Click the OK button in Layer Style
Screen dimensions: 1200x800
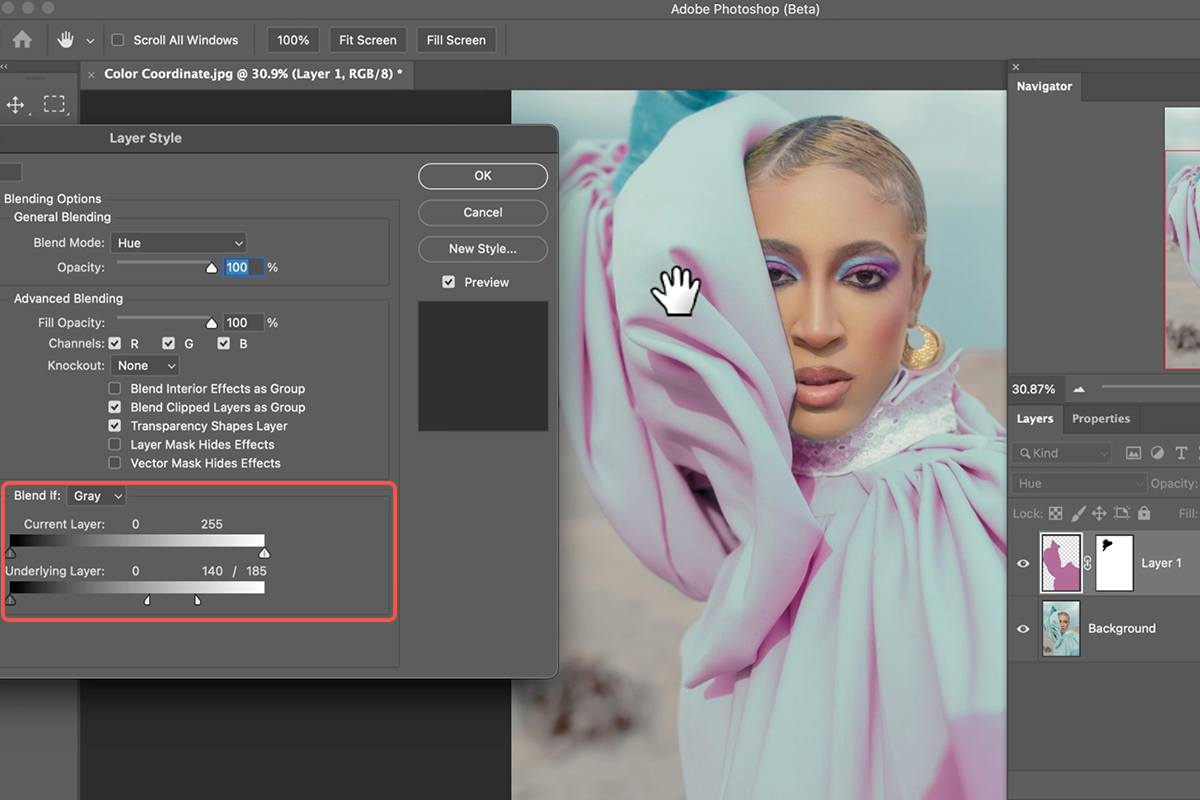pyautogui.click(x=482, y=176)
